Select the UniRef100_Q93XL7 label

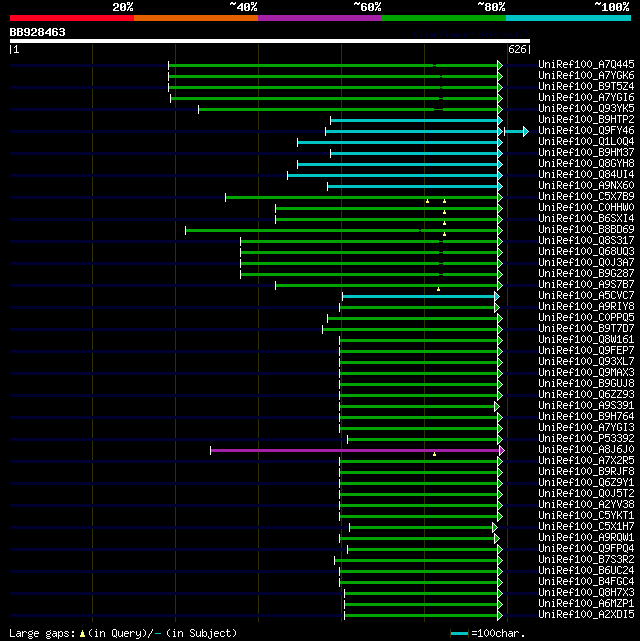click(586, 362)
